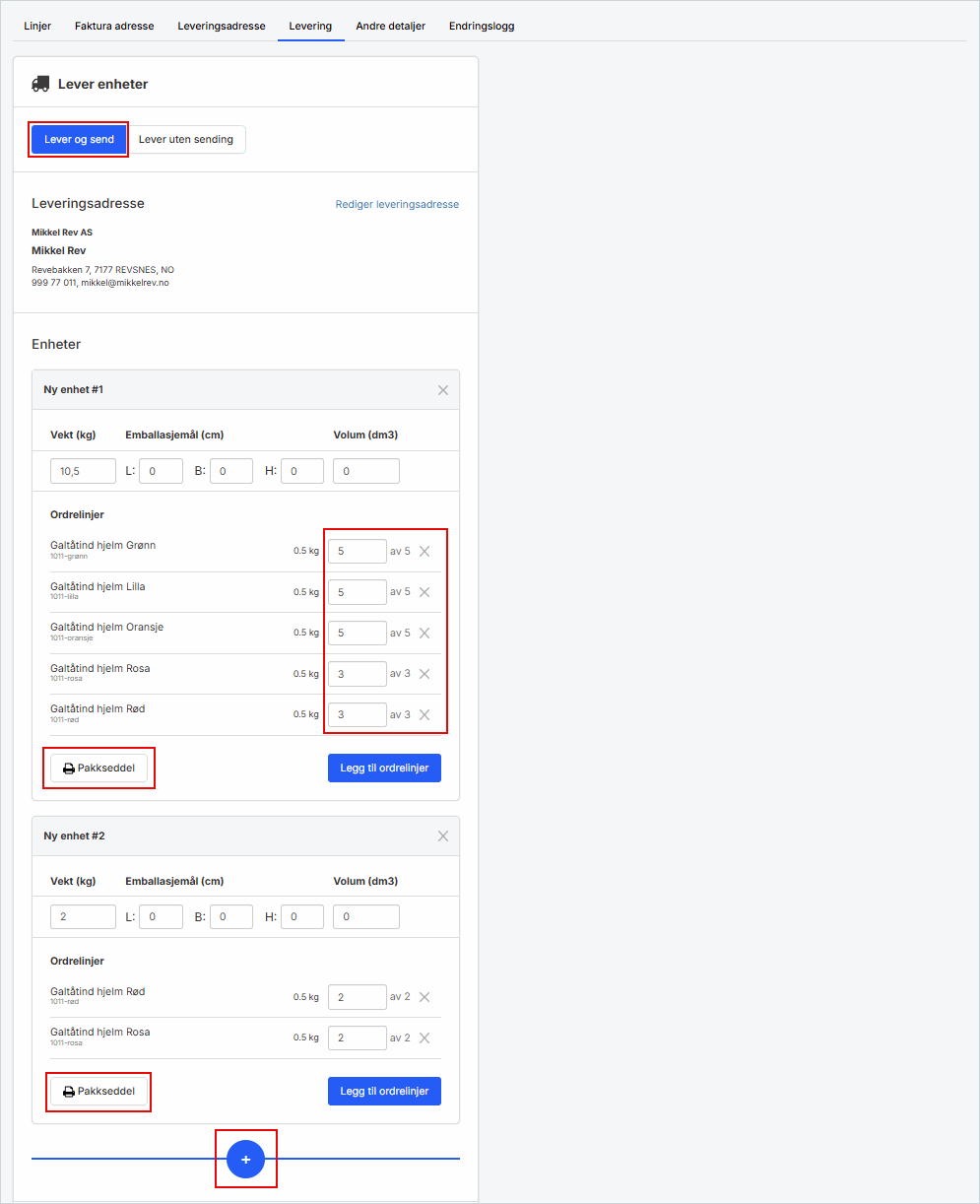
Task: Click quantity field for Galtåtind hjelm Grønn
Action: [x=357, y=552]
